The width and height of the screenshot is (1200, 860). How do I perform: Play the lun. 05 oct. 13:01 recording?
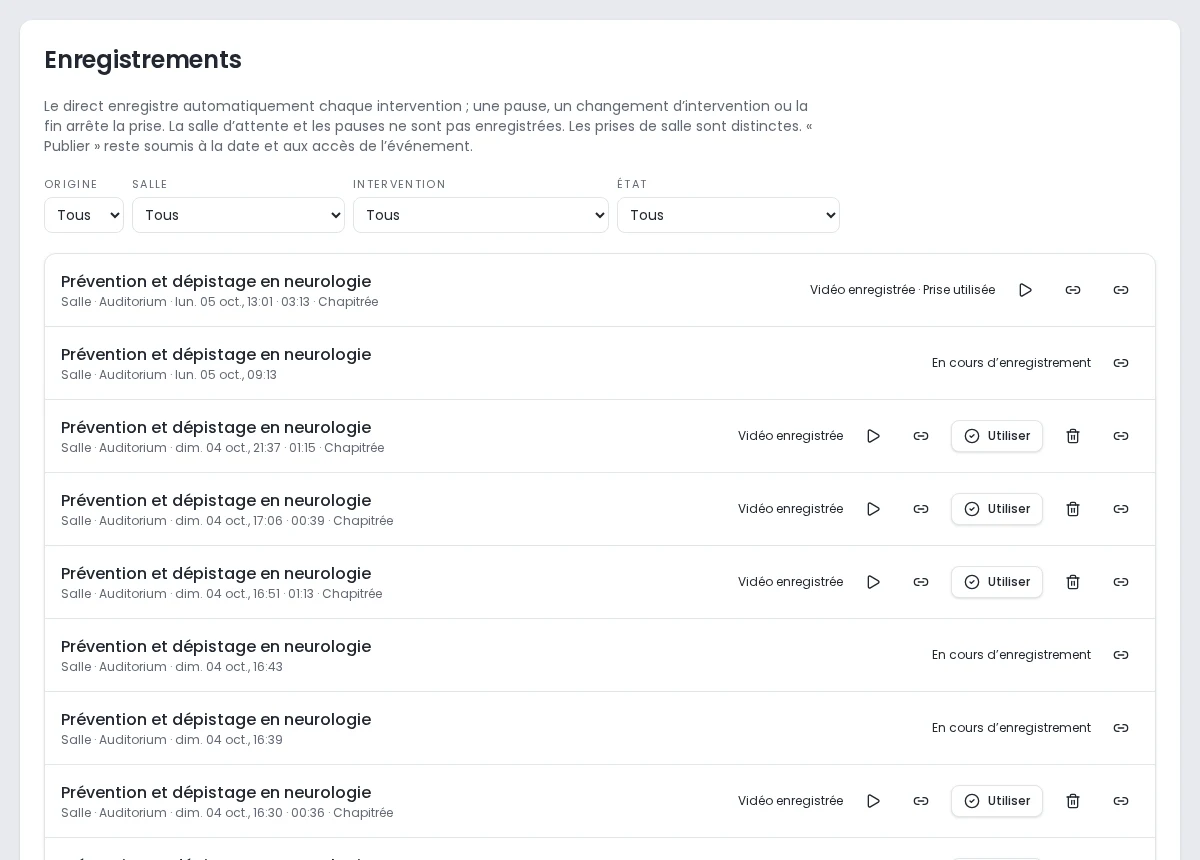click(1025, 290)
